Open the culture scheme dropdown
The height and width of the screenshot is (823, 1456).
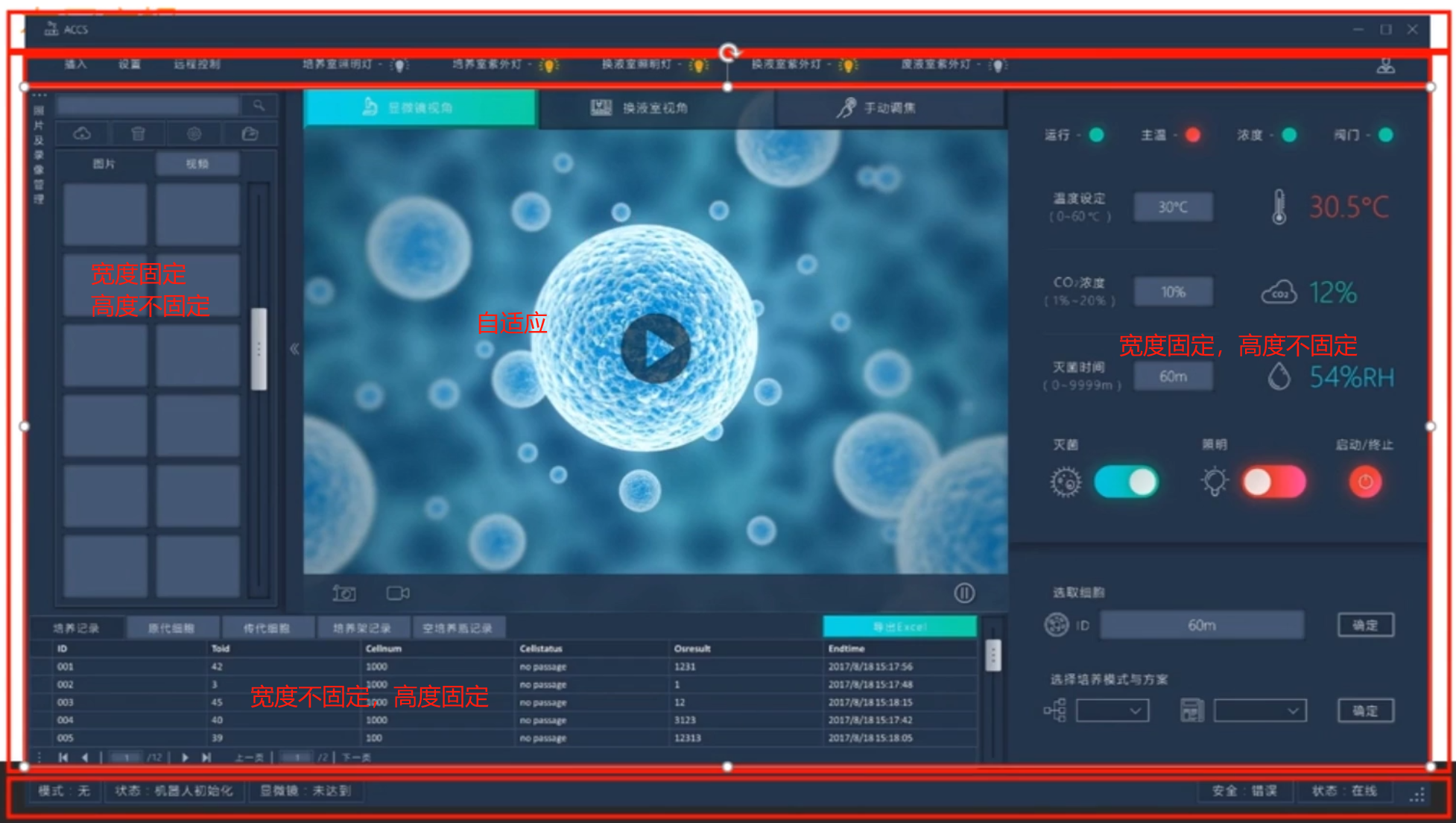[x=1259, y=710]
